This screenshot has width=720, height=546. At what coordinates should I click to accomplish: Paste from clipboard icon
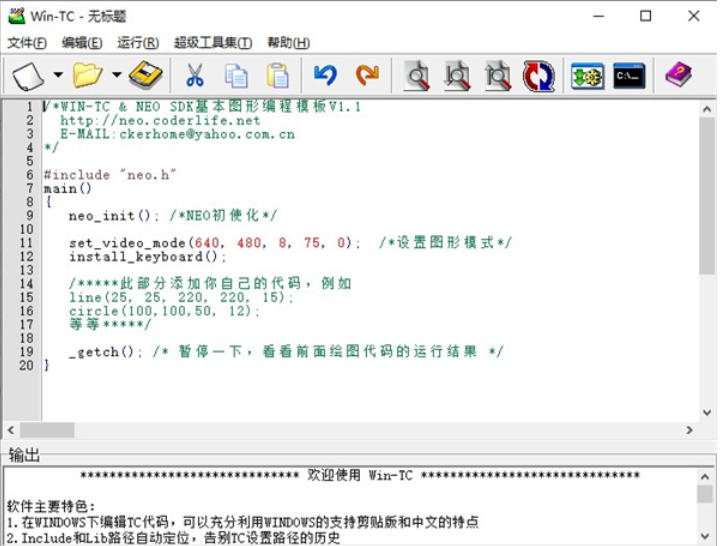(277, 75)
